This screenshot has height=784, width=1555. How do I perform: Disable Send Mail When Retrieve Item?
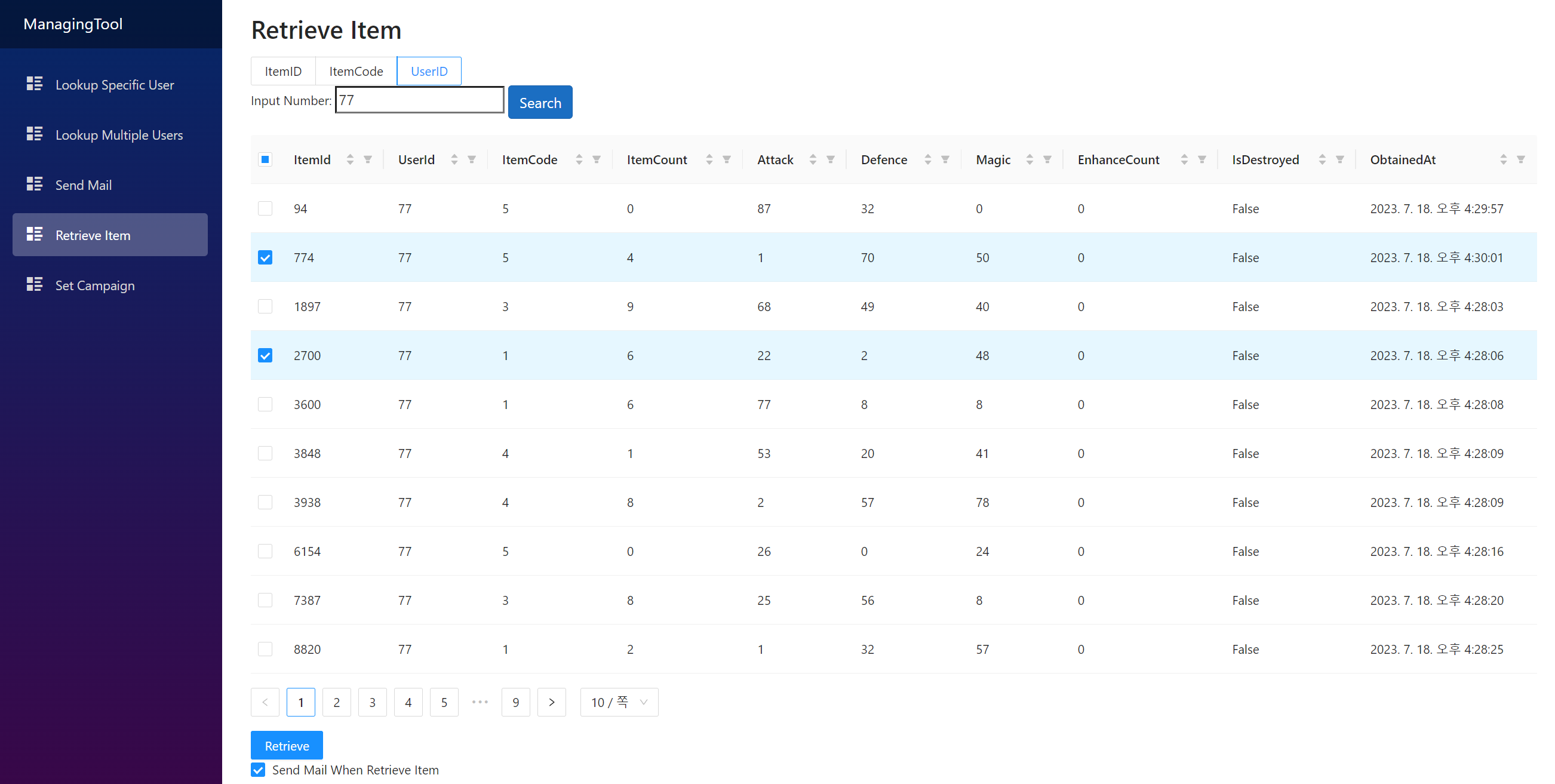(x=259, y=770)
